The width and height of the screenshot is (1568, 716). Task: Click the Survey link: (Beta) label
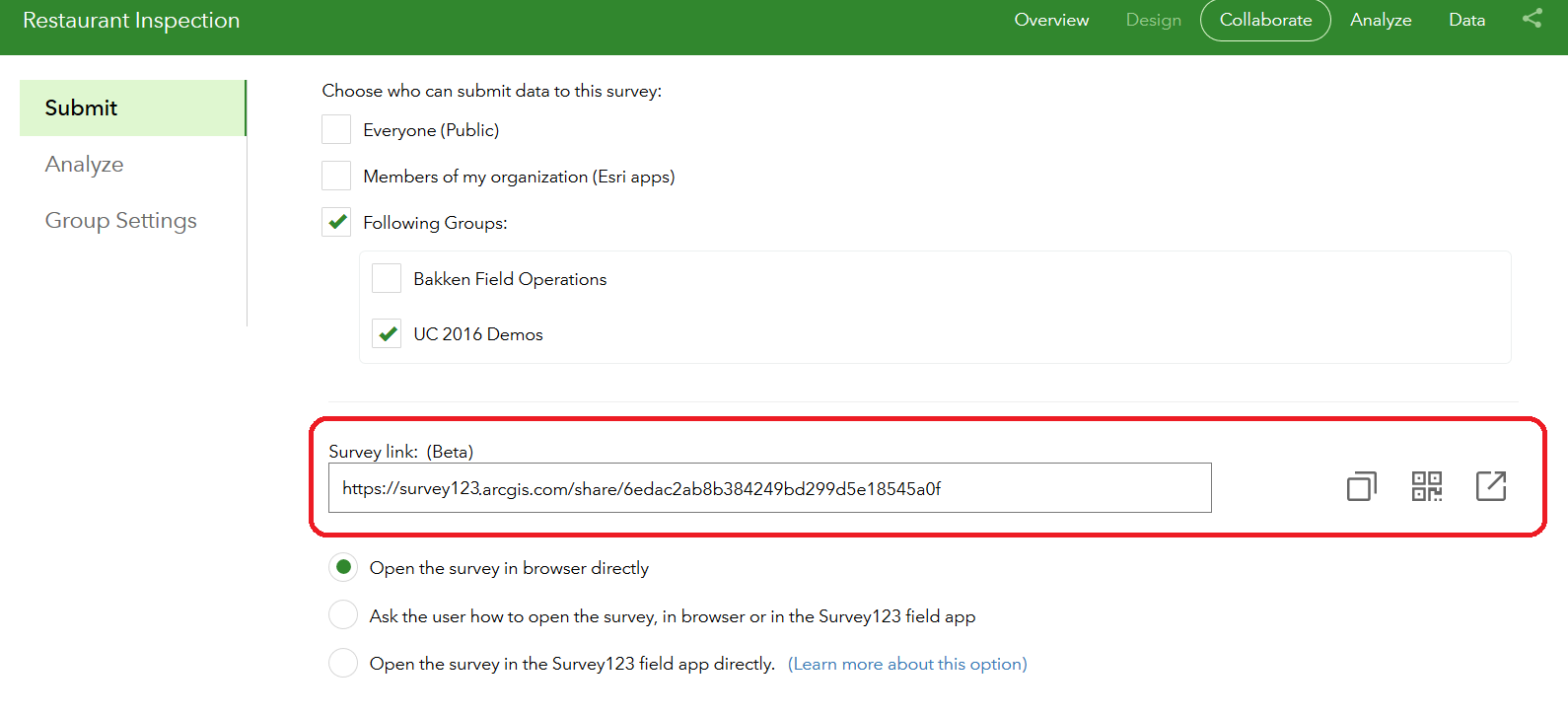point(401,452)
